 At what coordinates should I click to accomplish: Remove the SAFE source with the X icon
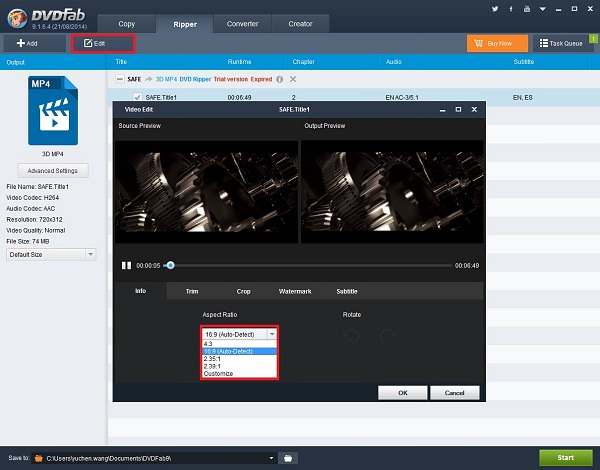tap(293, 79)
